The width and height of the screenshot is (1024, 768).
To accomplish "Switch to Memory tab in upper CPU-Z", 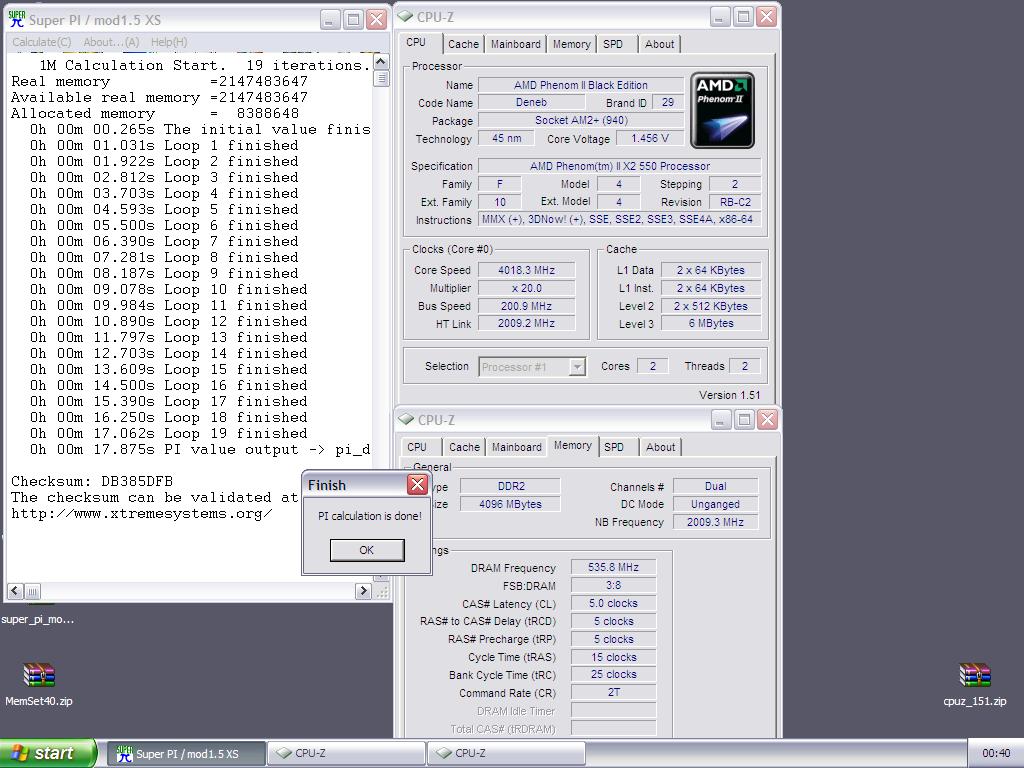I will [571, 44].
